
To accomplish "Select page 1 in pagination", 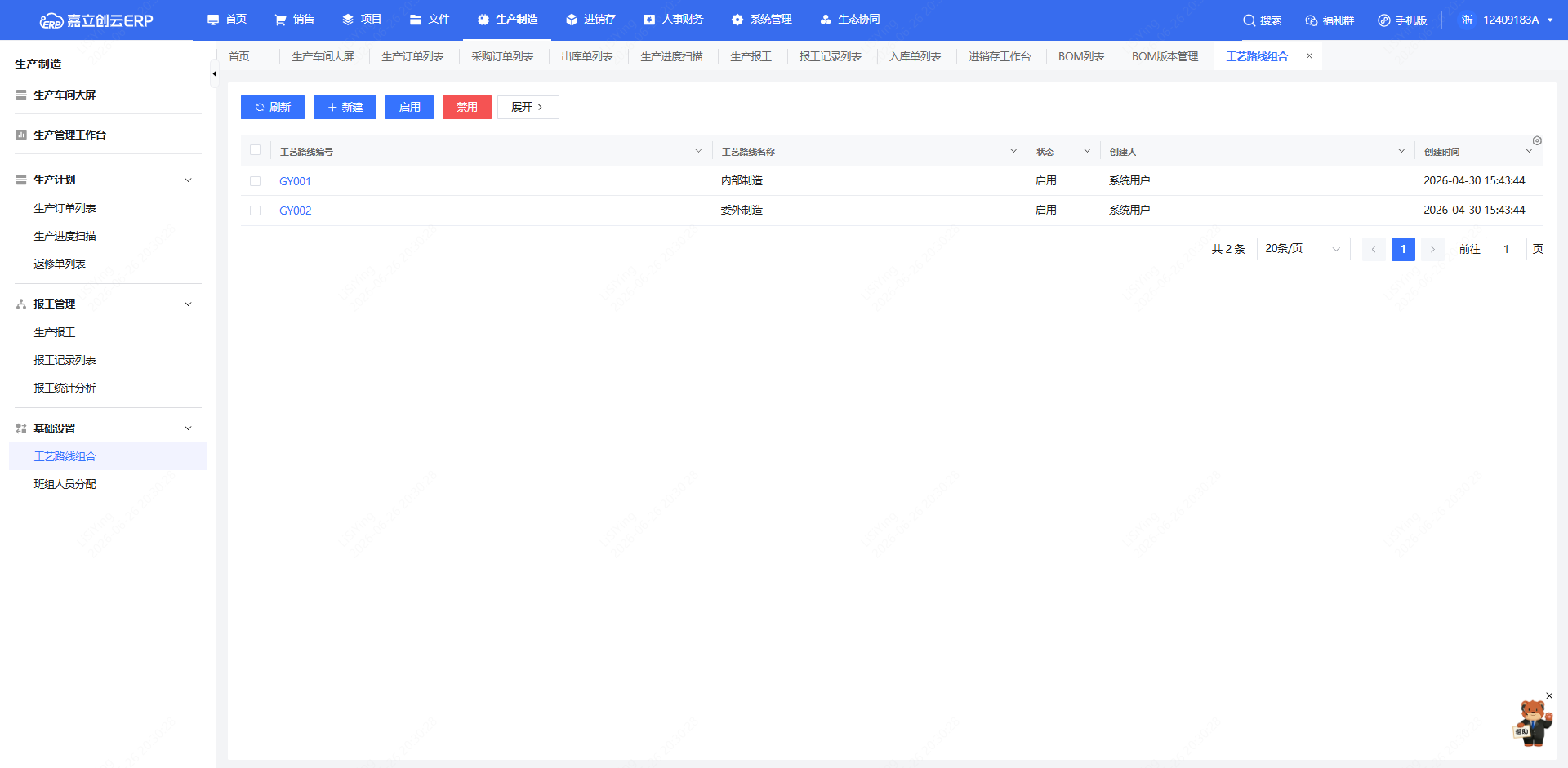I will pyautogui.click(x=1403, y=249).
